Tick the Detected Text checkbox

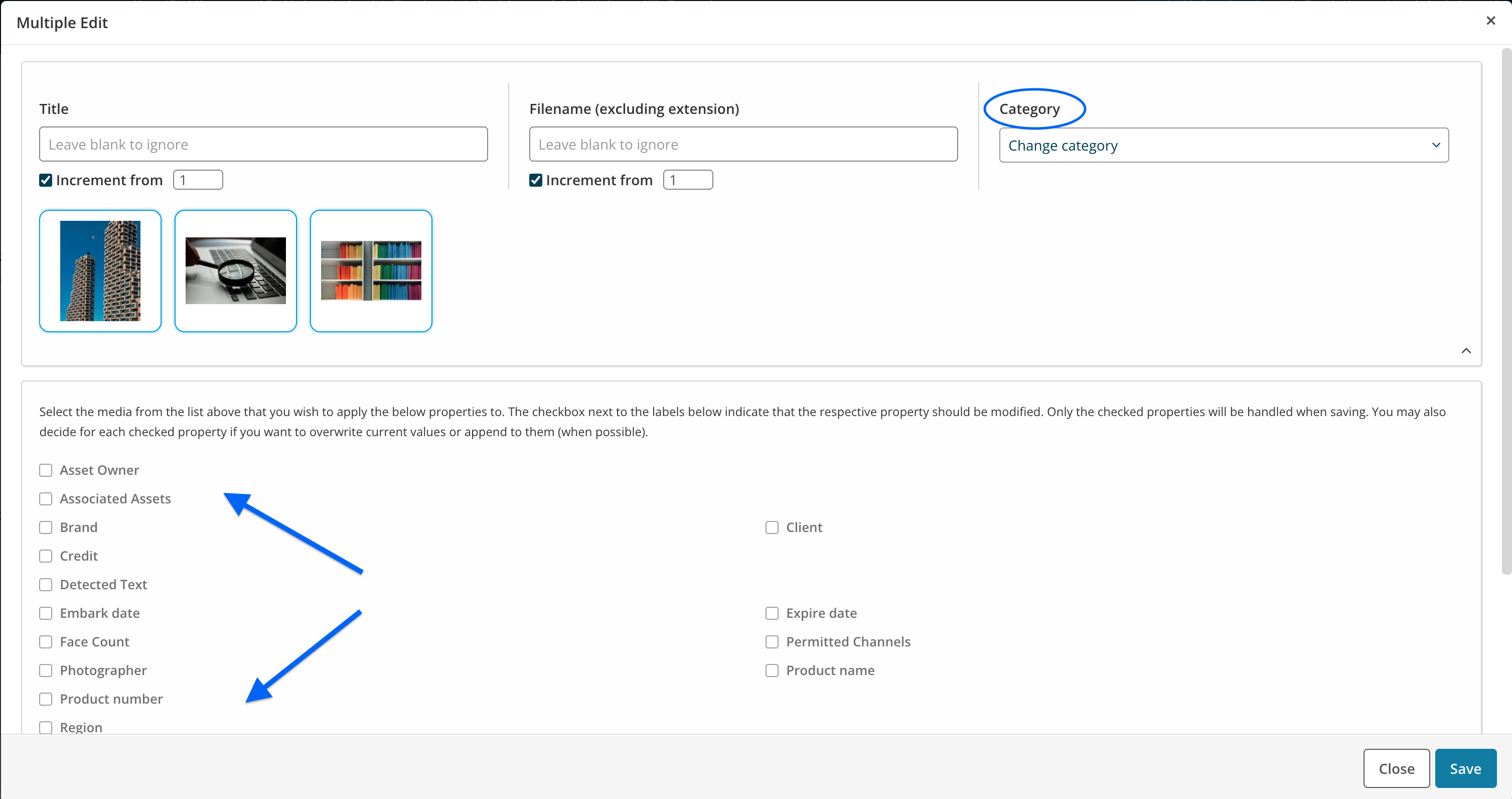pos(46,585)
